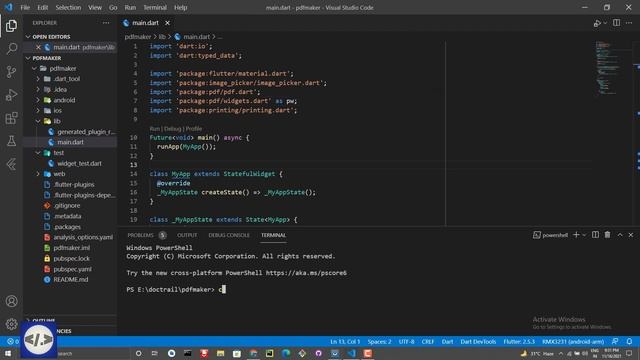Open the Accounts menu in activity bar
This screenshot has height=360, width=640.
click(x=11, y=301)
